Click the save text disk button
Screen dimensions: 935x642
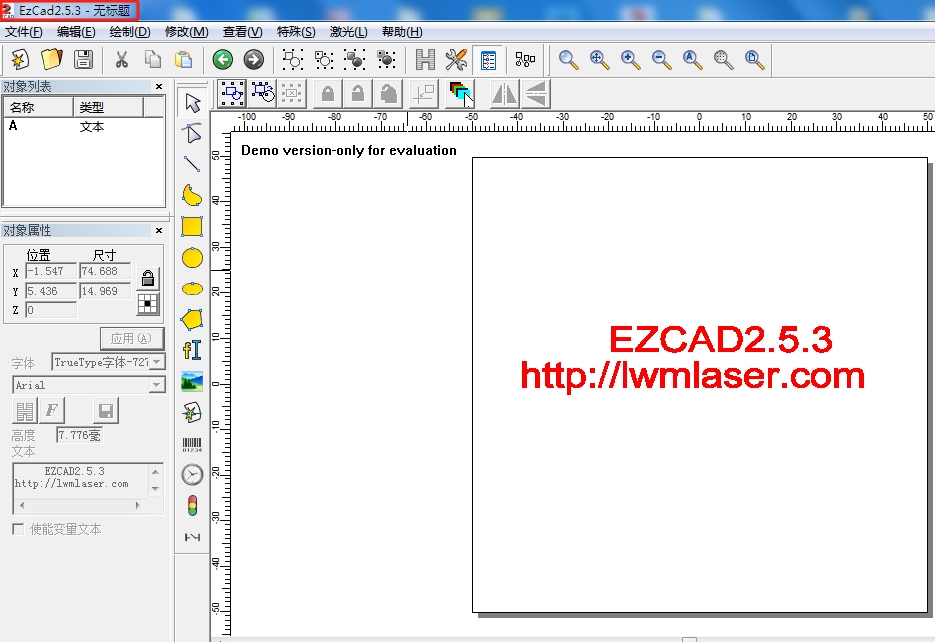point(106,410)
